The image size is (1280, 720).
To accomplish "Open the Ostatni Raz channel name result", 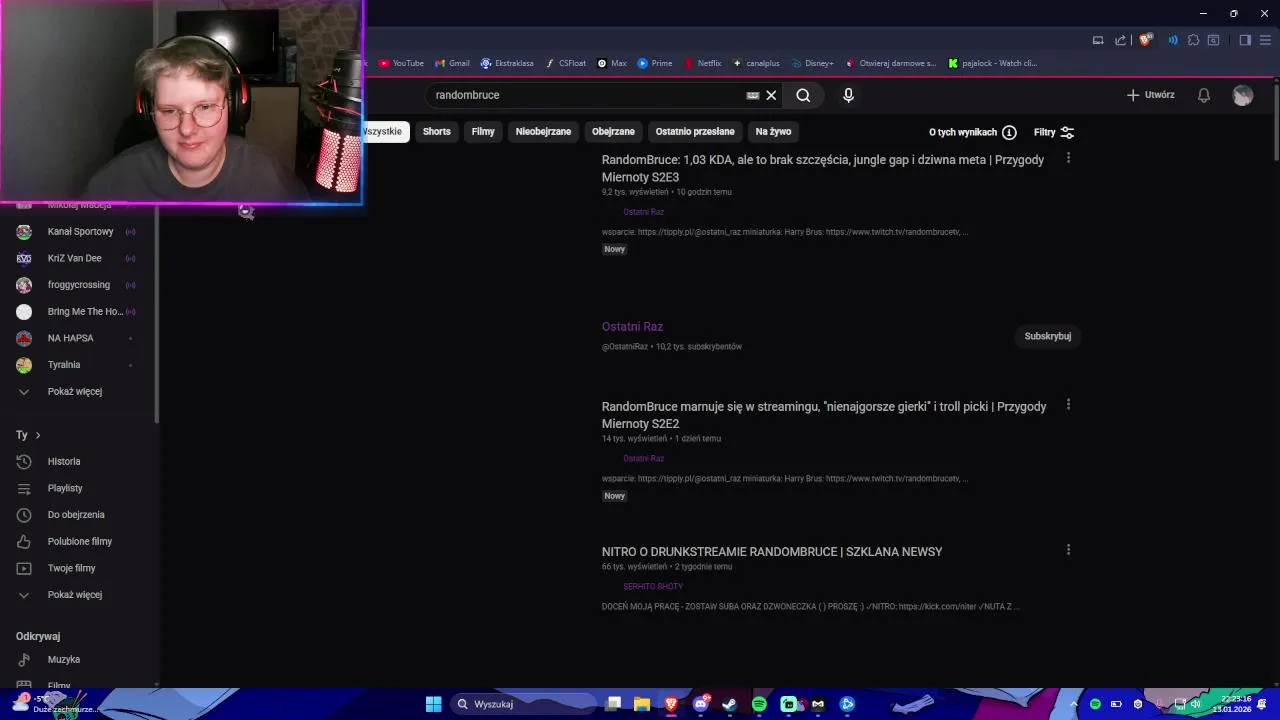I will tap(632, 327).
